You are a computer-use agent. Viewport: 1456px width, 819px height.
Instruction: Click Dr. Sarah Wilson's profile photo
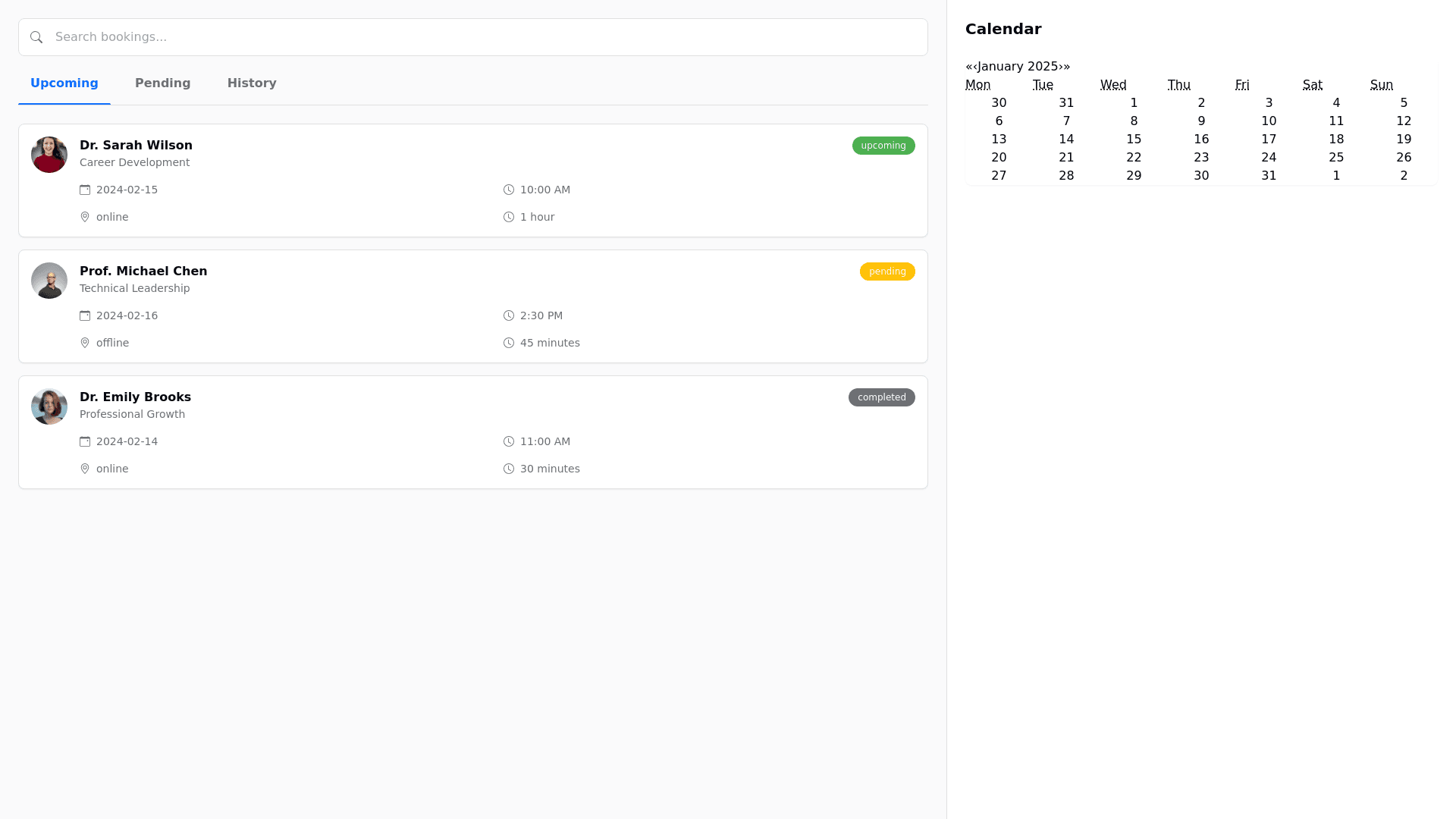point(49,154)
